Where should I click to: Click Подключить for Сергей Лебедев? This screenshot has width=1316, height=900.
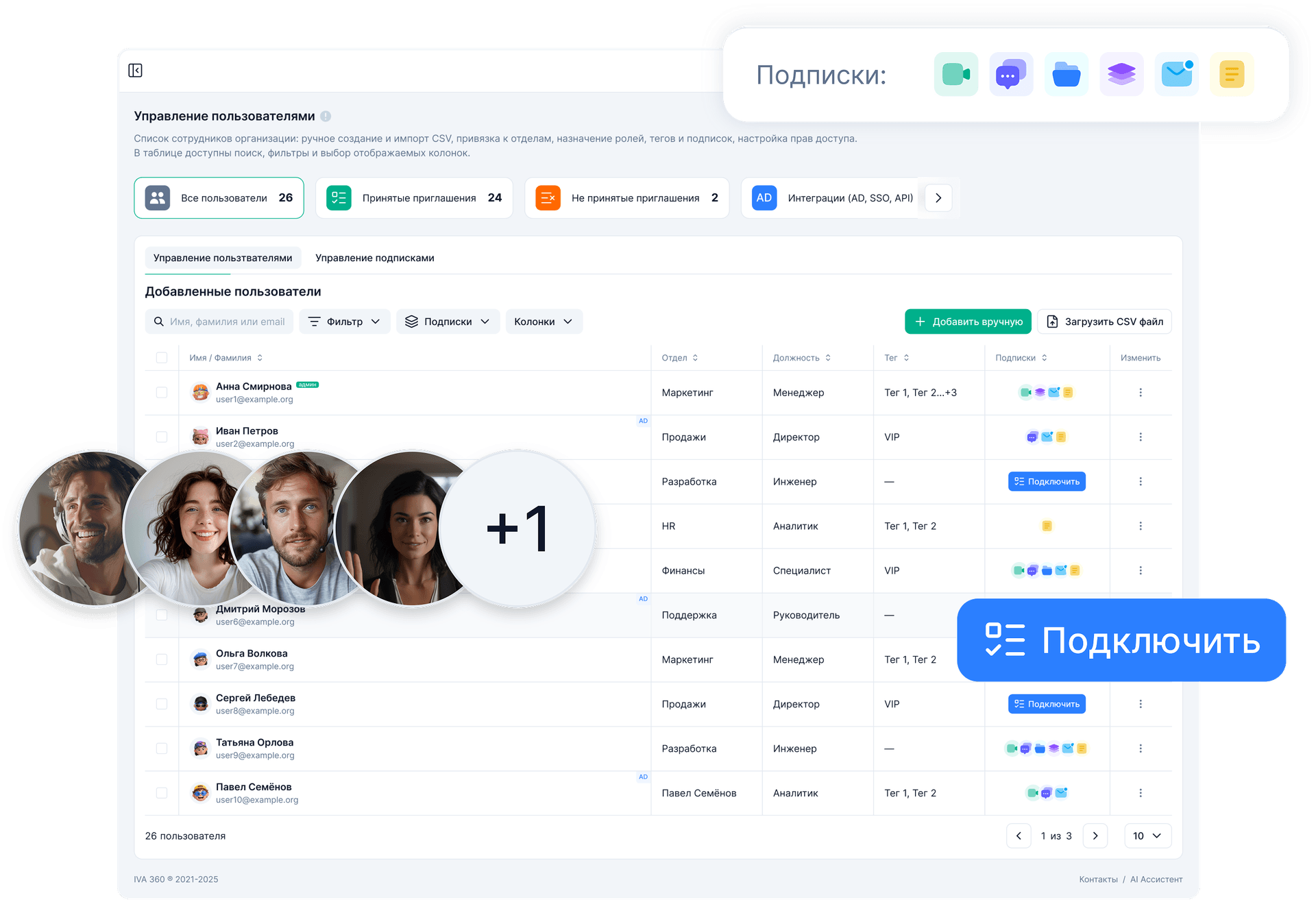(x=1047, y=704)
